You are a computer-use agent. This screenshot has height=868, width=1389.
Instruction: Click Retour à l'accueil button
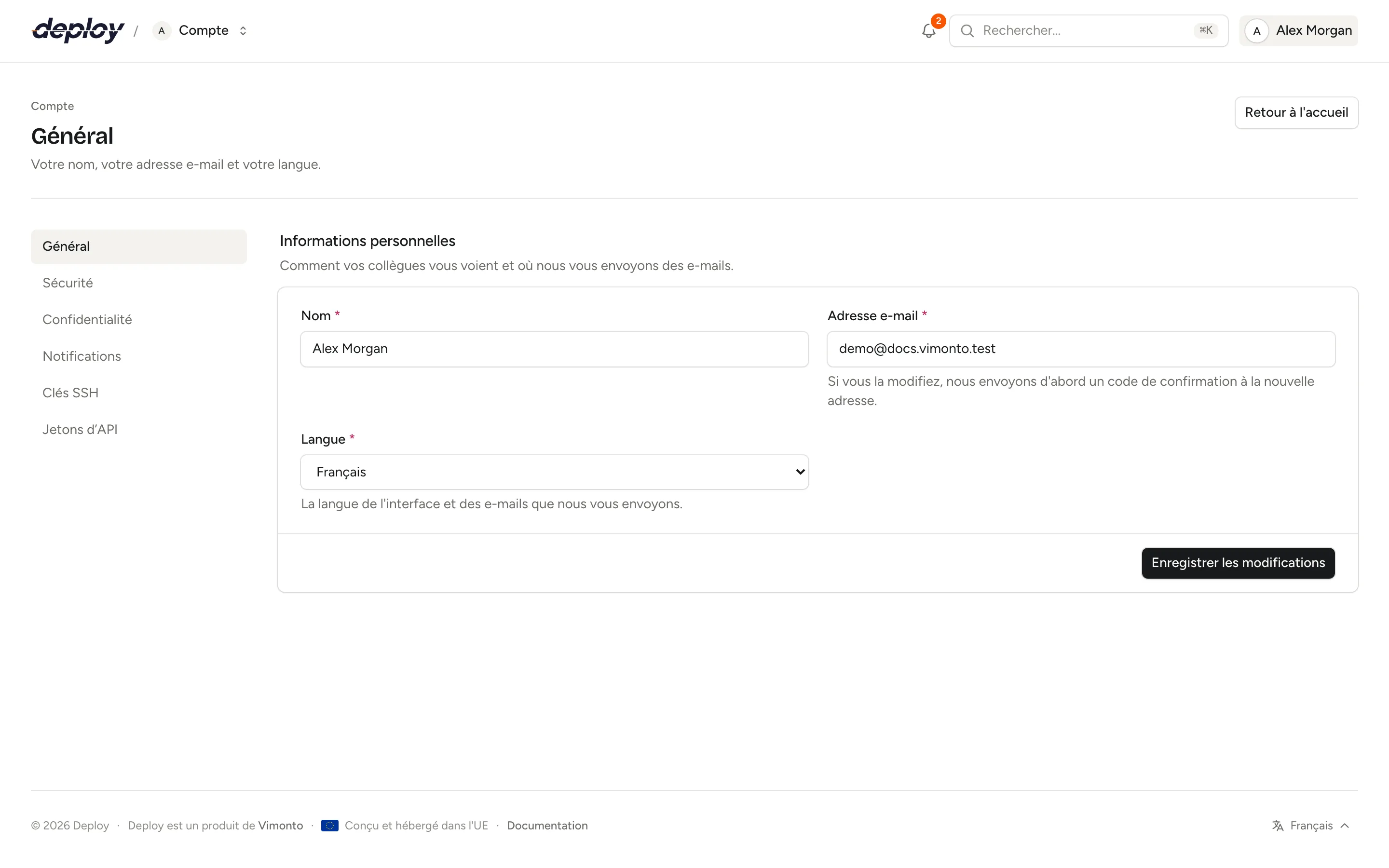tap(1296, 112)
